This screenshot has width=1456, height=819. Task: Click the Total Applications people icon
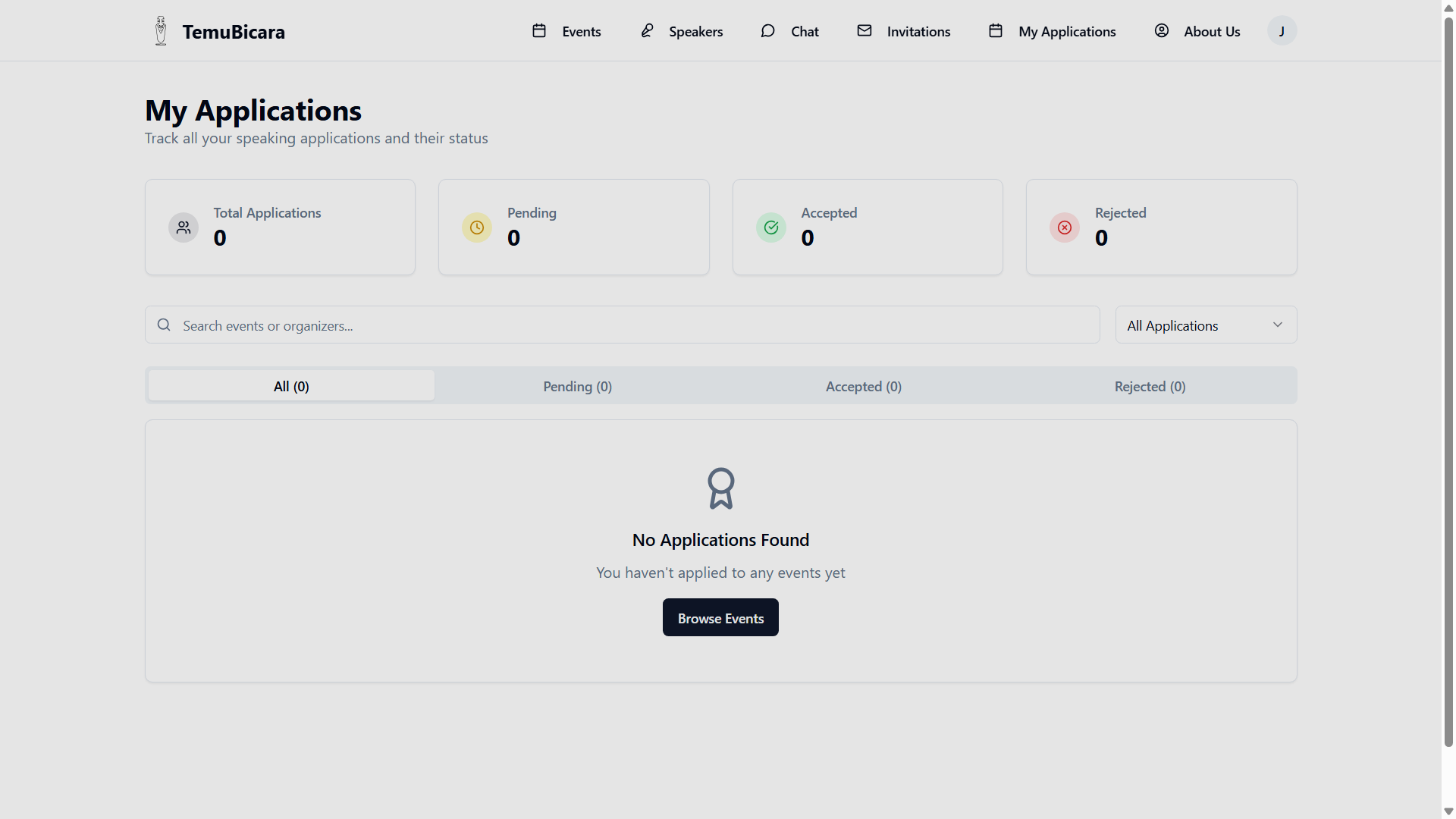point(184,227)
